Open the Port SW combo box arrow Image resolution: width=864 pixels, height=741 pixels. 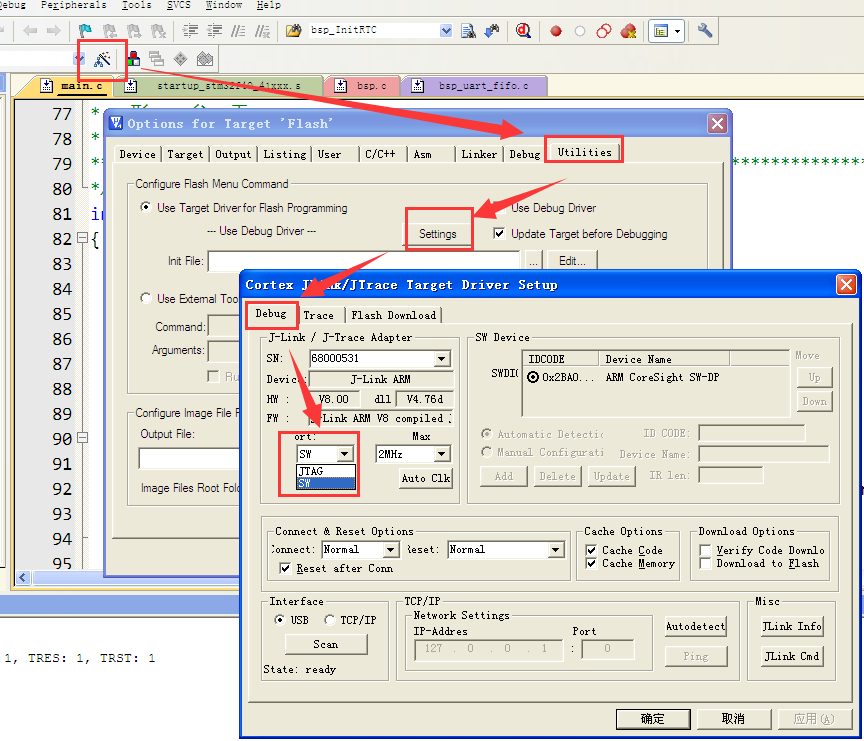345,454
